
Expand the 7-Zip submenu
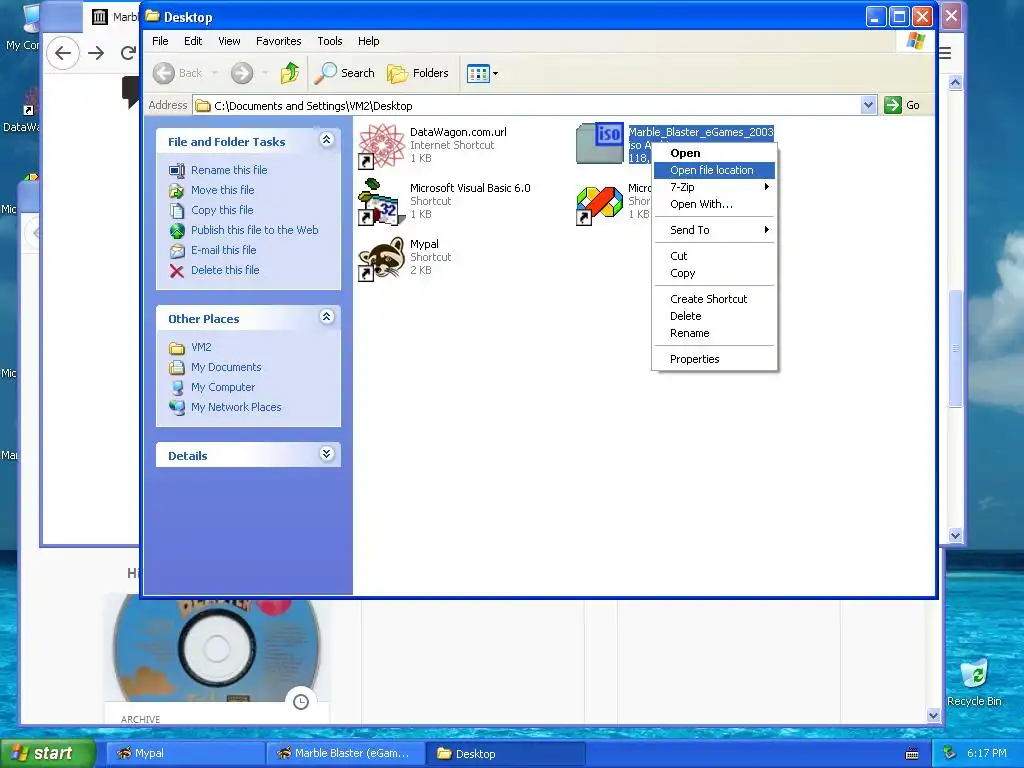point(714,187)
